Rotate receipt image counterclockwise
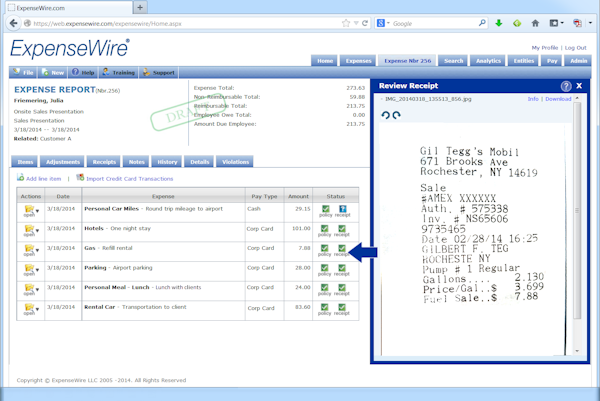600x401 pixels. (385, 115)
